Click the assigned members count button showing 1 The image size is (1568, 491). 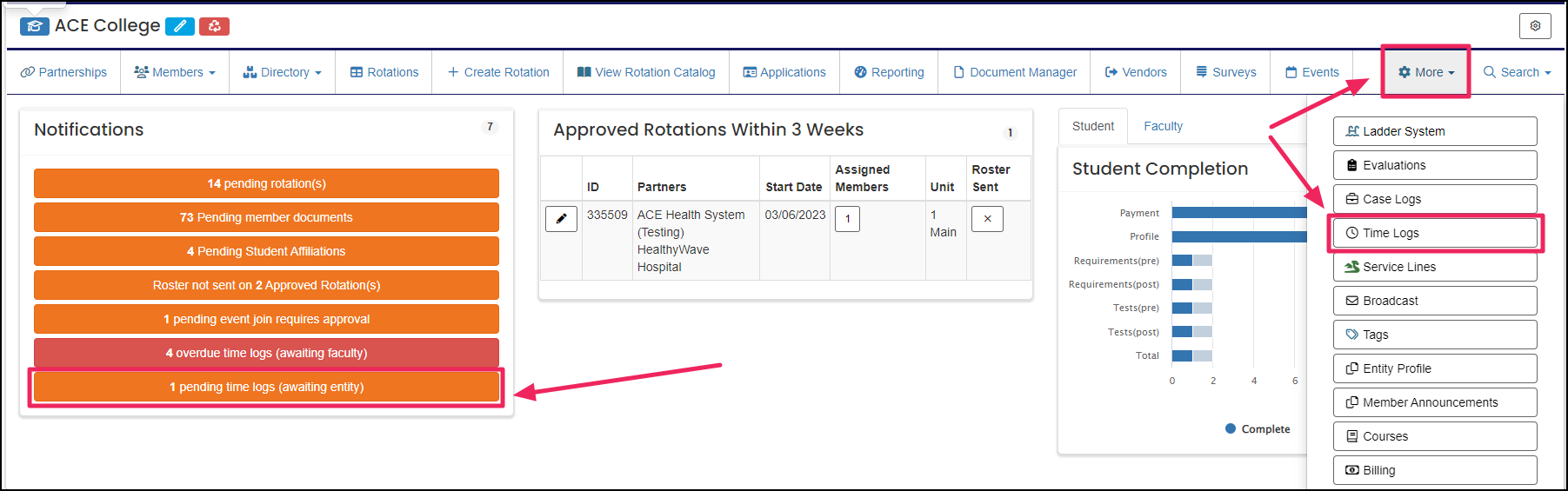847,219
